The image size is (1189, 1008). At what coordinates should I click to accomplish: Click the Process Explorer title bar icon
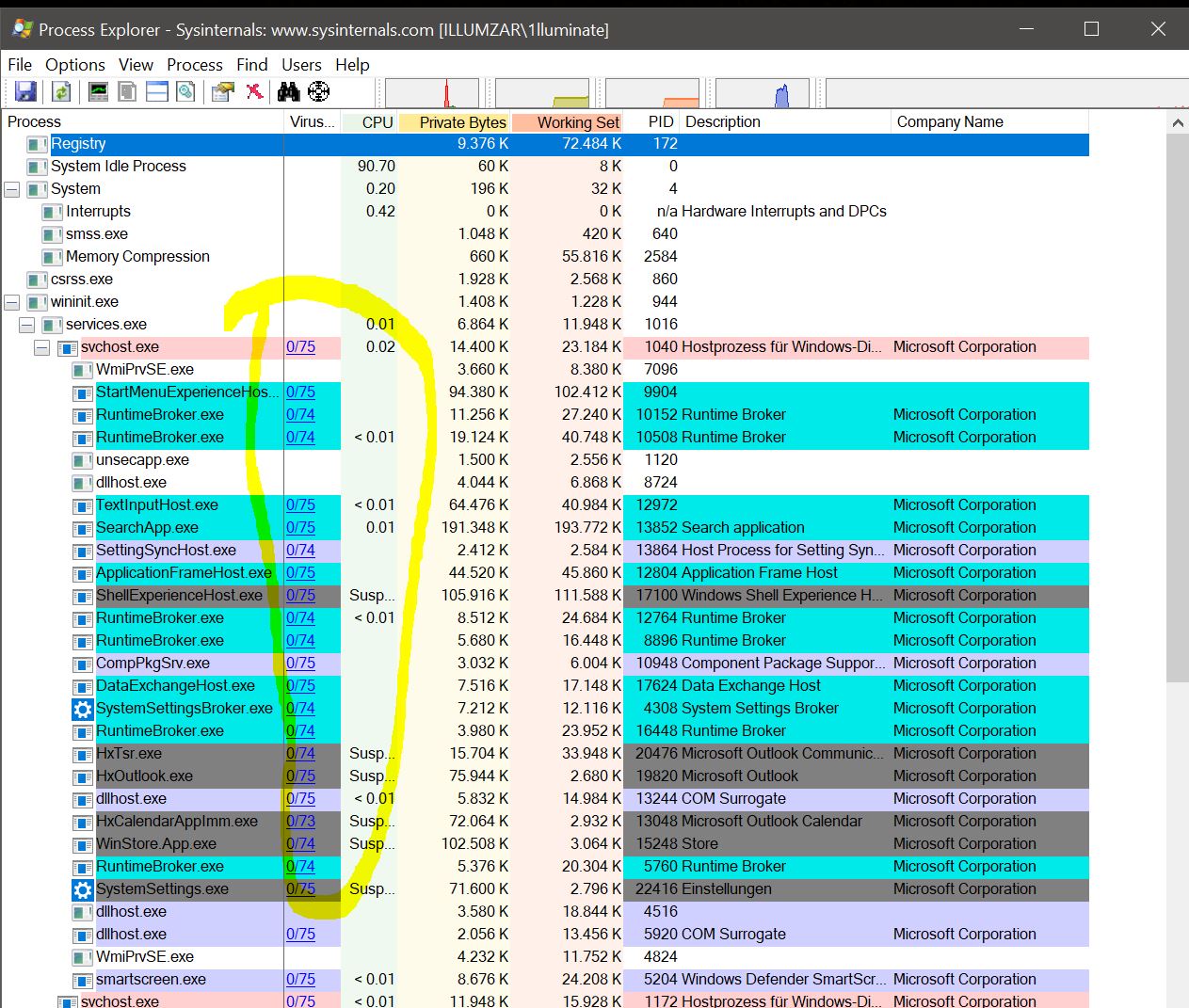(x=22, y=29)
